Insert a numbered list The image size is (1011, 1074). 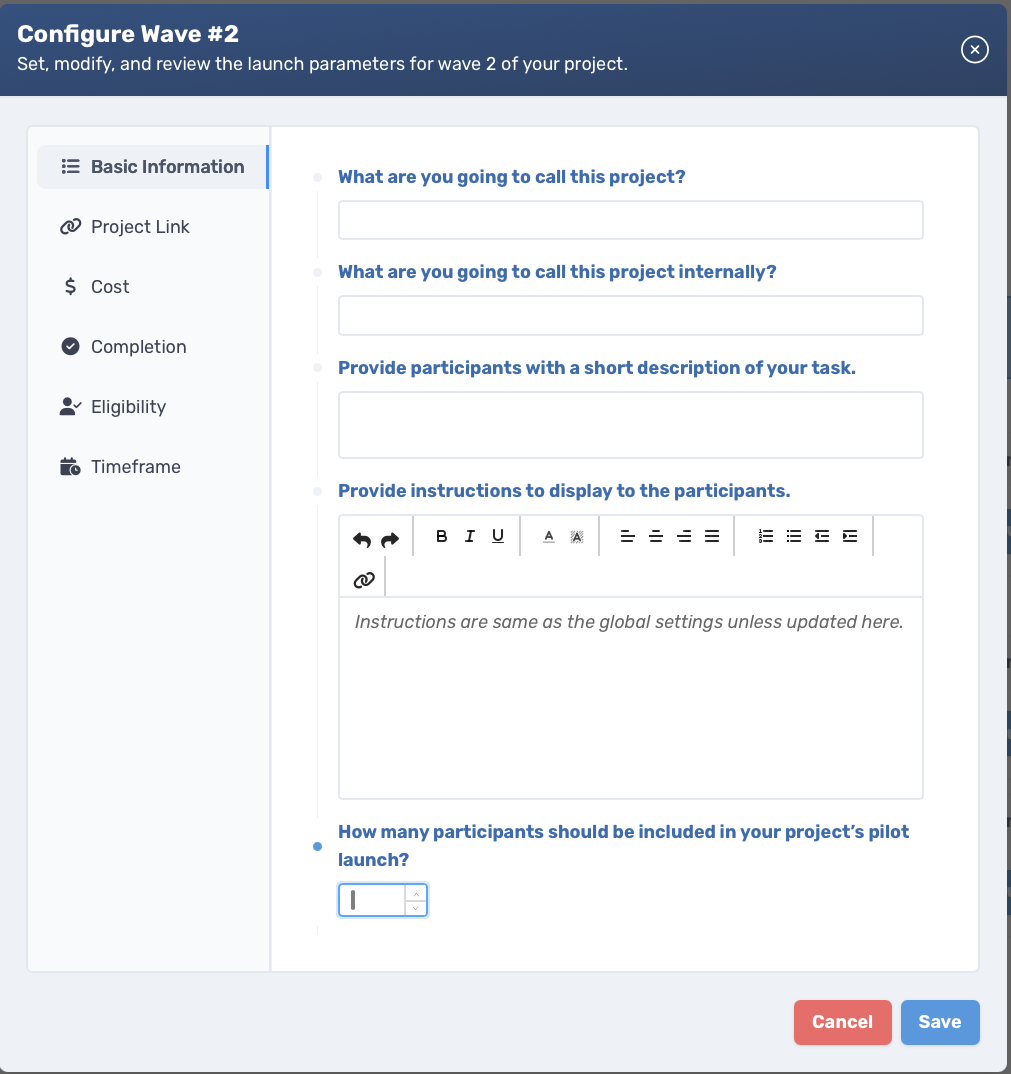[766, 536]
